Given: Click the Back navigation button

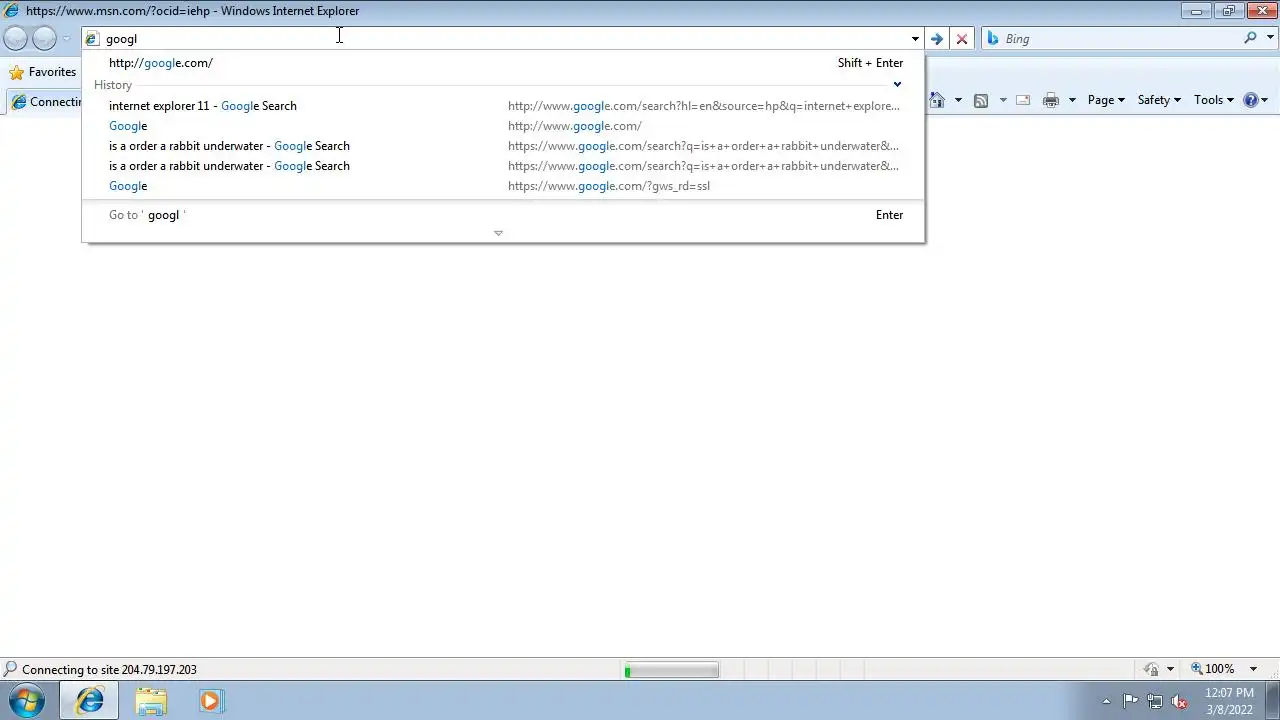Looking at the screenshot, I should [16, 39].
